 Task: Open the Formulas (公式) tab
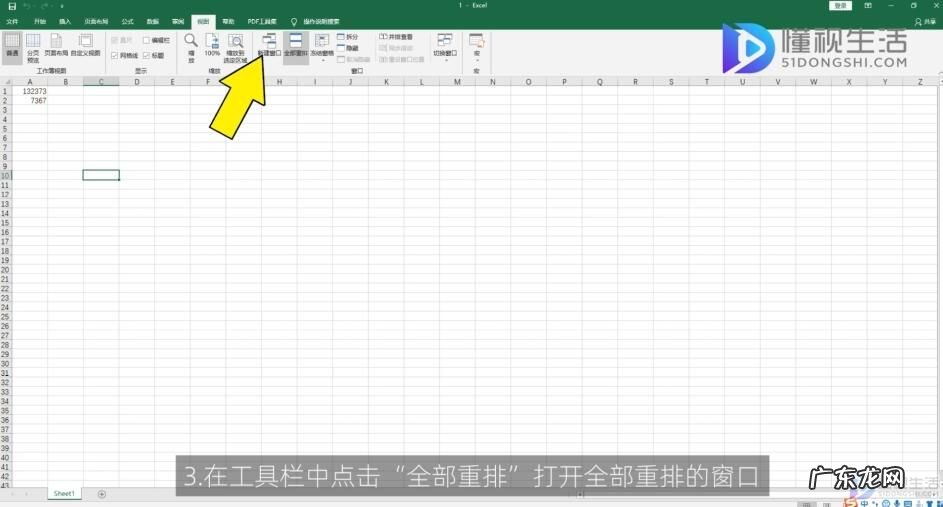[x=127, y=22]
